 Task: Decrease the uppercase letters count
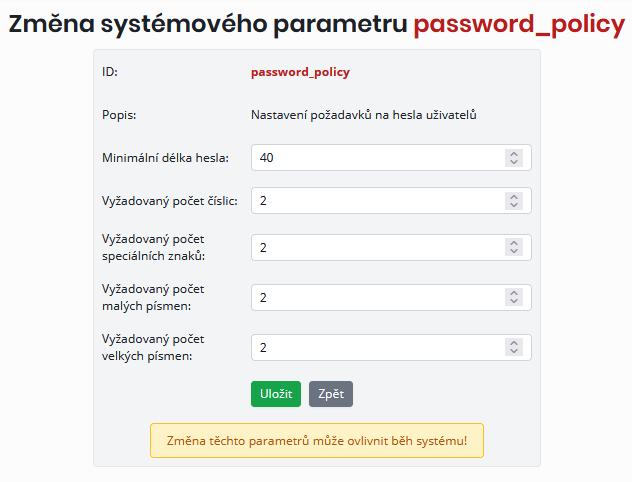(x=514, y=351)
